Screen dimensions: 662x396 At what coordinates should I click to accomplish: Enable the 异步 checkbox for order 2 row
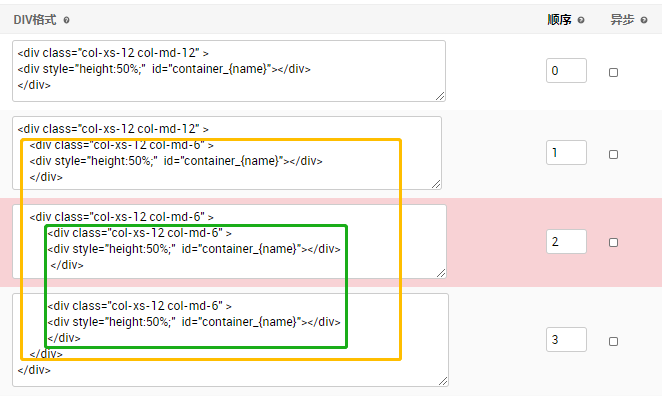click(x=613, y=242)
